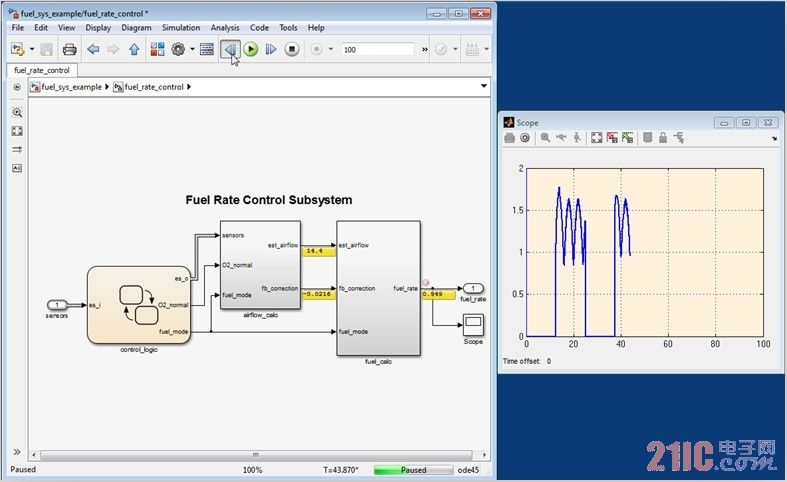Open the address bar history dropdown
Image resolution: width=787 pixels, height=482 pixels.
484,86
